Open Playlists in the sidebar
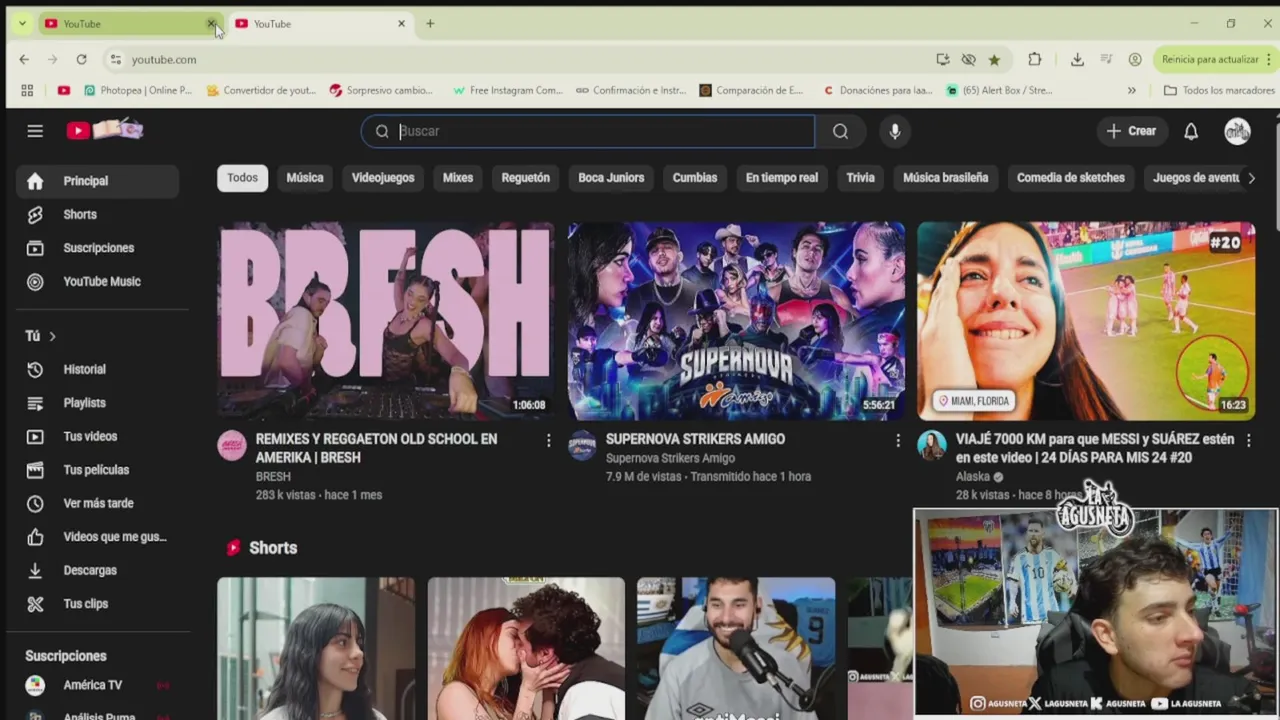Image resolution: width=1280 pixels, height=720 pixels. 97,403
